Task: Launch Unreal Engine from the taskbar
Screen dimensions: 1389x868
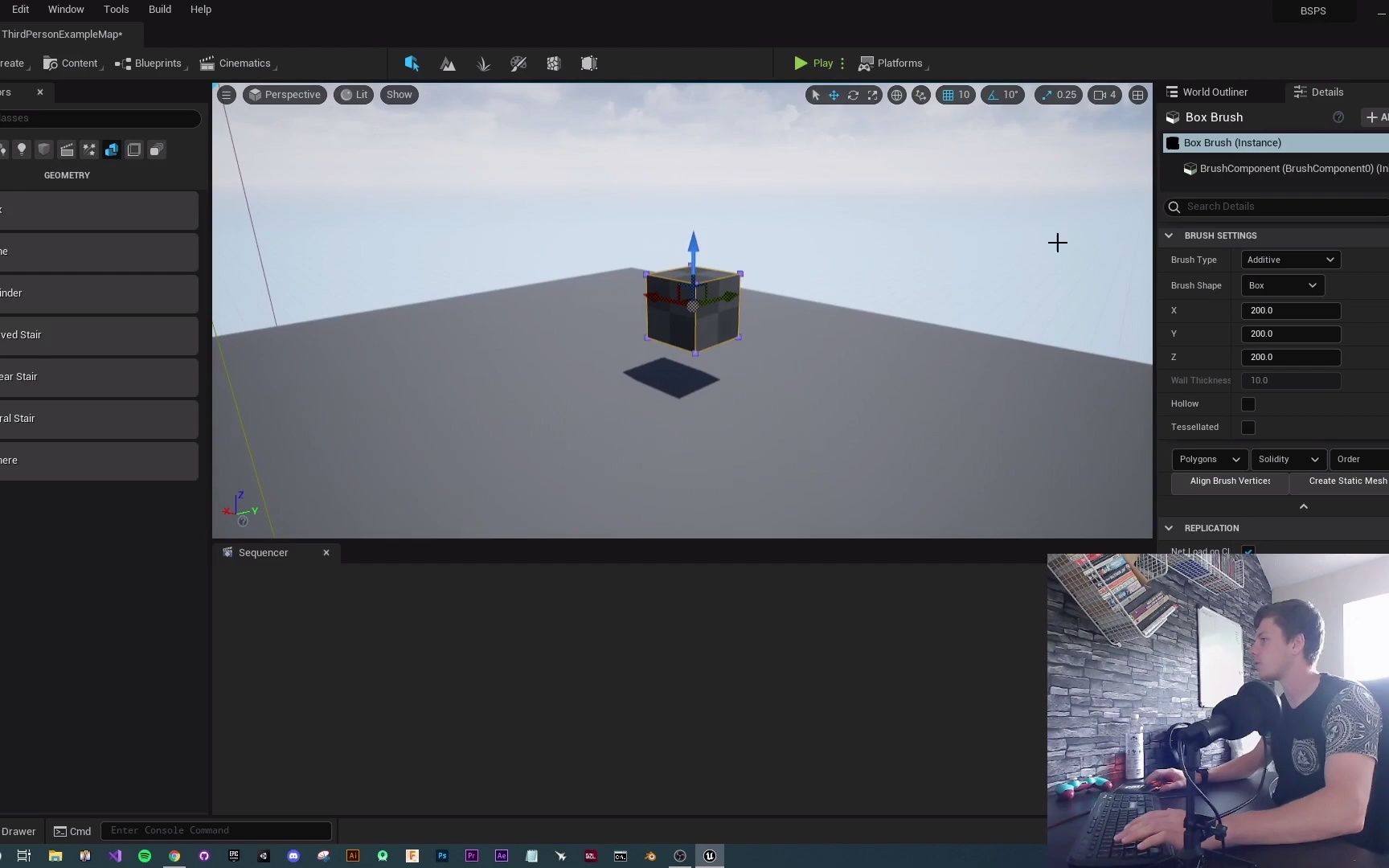Action: (710, 856)
